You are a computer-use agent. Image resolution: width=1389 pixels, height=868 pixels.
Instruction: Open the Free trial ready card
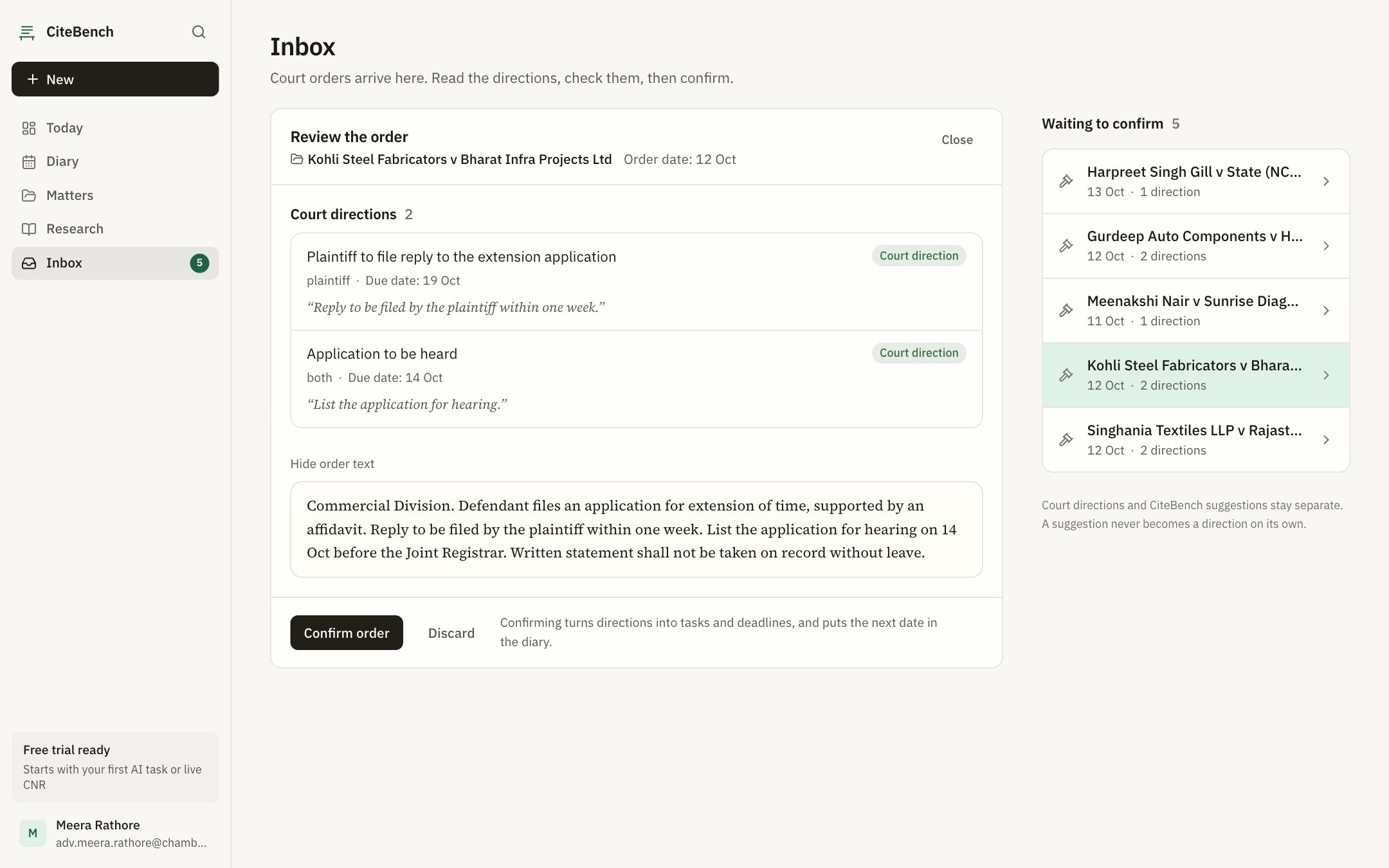pos(115,767)
